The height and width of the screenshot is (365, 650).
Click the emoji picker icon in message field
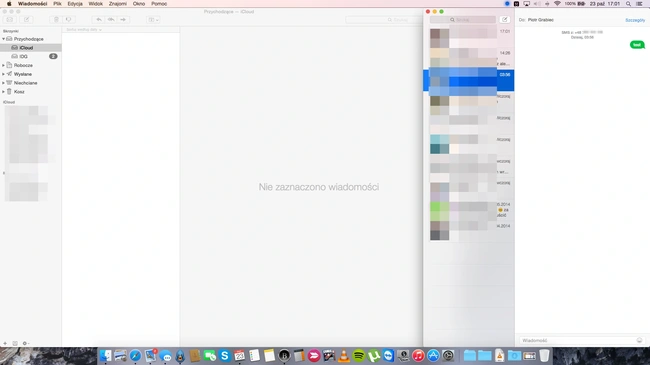click(x=639, y=341)
